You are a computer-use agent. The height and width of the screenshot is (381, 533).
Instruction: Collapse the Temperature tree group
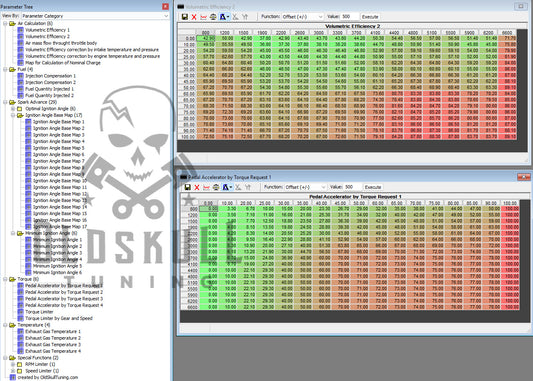[5, 325]
